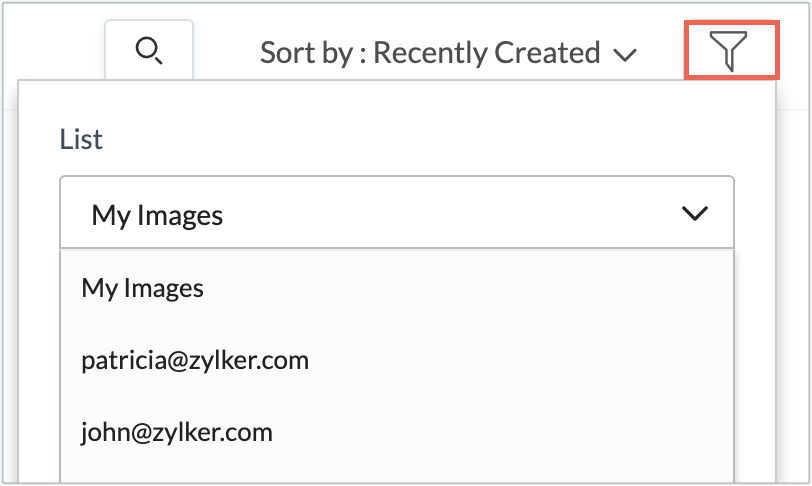
Task: Select john@zylker.com from the dropdown
Action: tap(177, 432)
